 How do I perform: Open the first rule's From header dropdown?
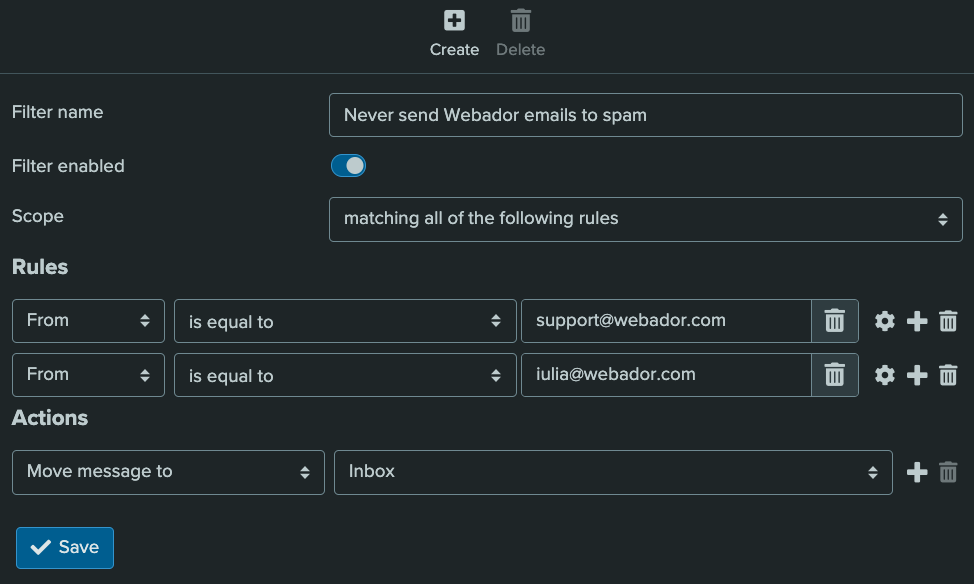(88, 321)
